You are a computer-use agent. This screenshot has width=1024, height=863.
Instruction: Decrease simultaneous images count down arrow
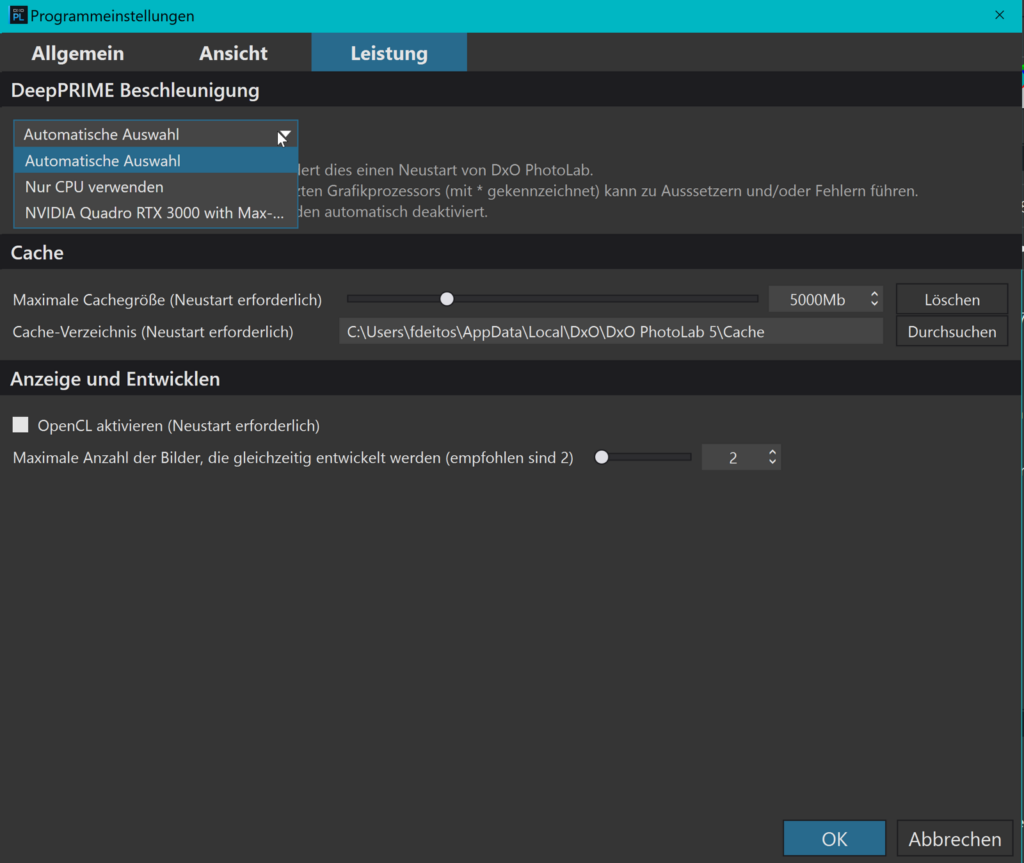tap(773, 463)
